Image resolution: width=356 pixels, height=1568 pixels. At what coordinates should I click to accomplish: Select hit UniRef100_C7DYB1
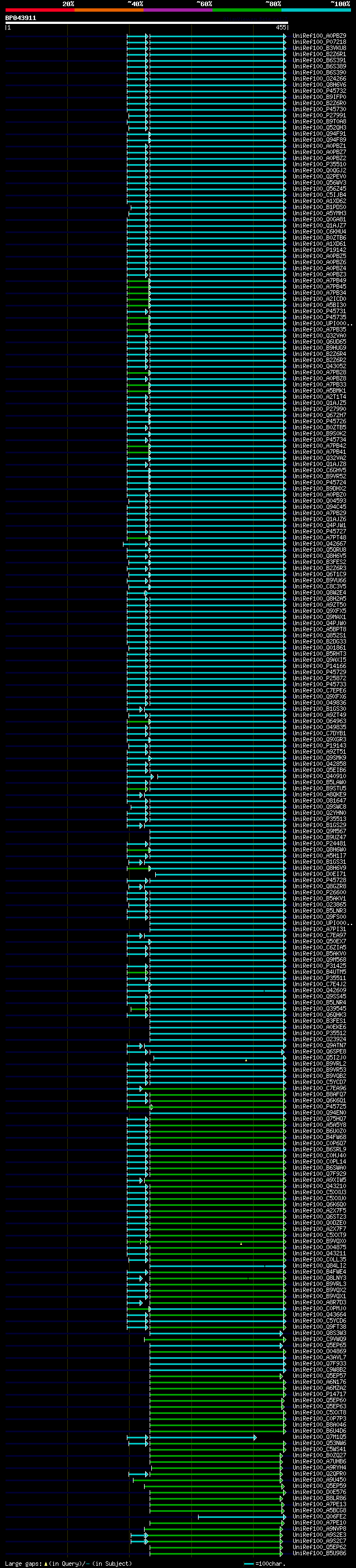click(x=319, y=734)
